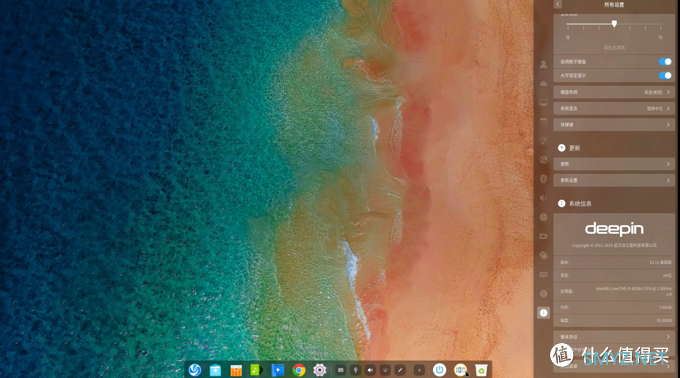
Task: Open the network tray icon in the dock
Action: click(385, 370)
